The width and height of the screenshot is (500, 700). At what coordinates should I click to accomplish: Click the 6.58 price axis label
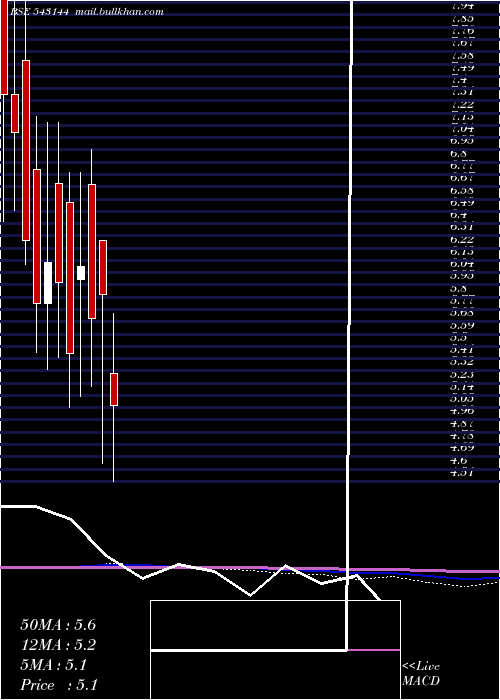[x=462, y=191]
